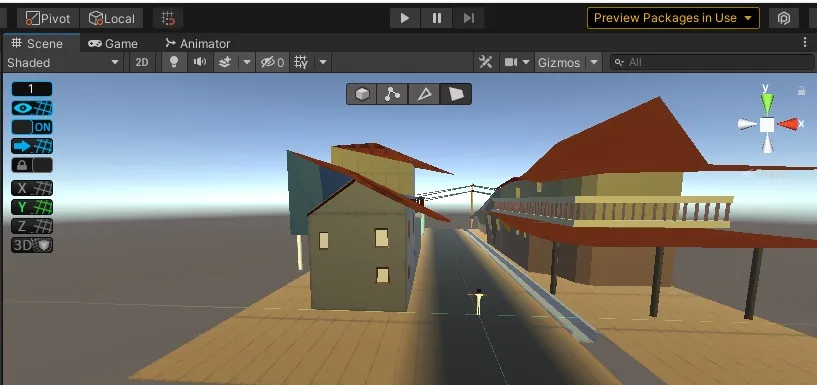Image resolution: width=817 pixels, height=385 pixels.
Task: Expand Gizmos dropdown arrow
Action: [594, 63]
